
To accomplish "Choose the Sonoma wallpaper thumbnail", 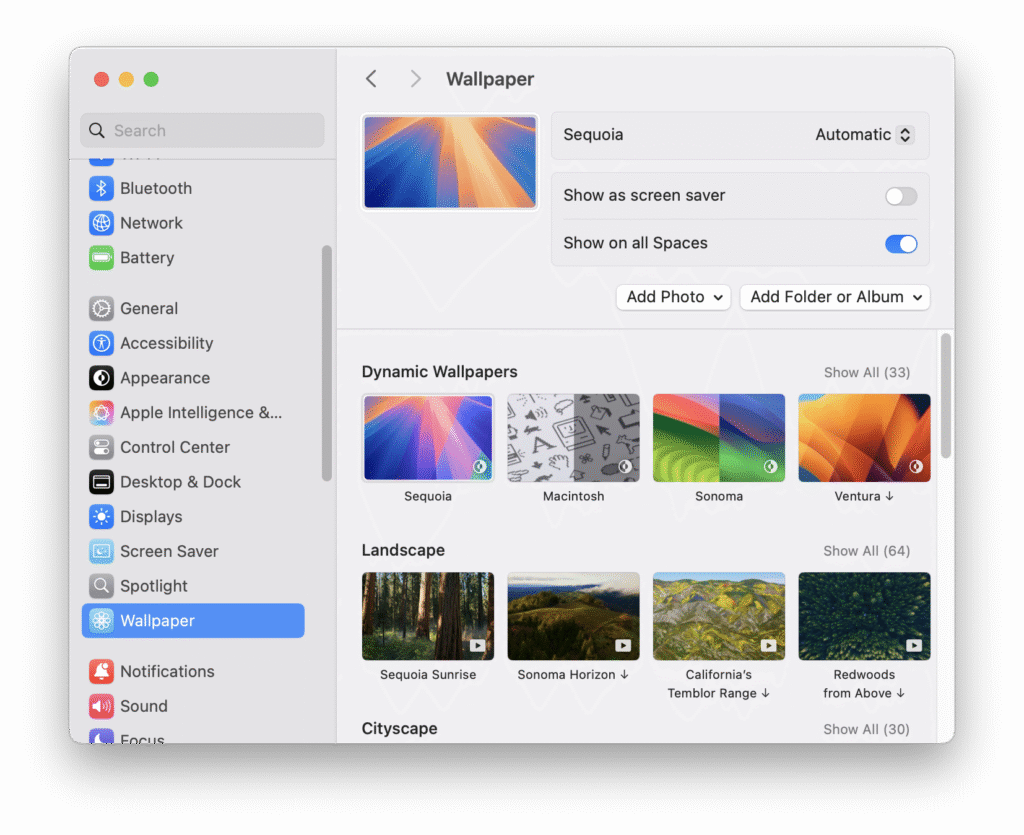I will tap(719, 437).
